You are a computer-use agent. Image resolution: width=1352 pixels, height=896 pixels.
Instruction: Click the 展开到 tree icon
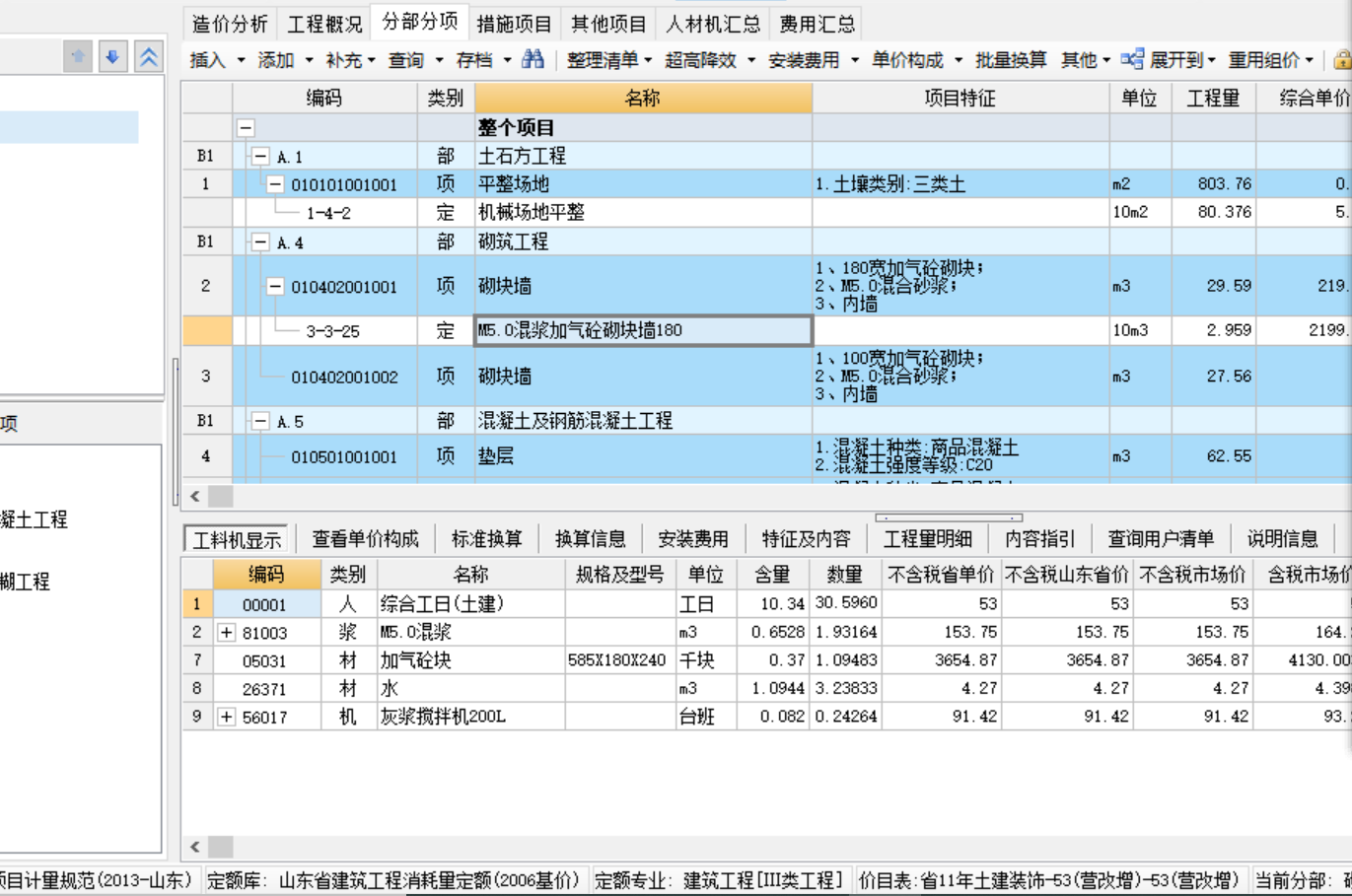(x=1132, y=59)
